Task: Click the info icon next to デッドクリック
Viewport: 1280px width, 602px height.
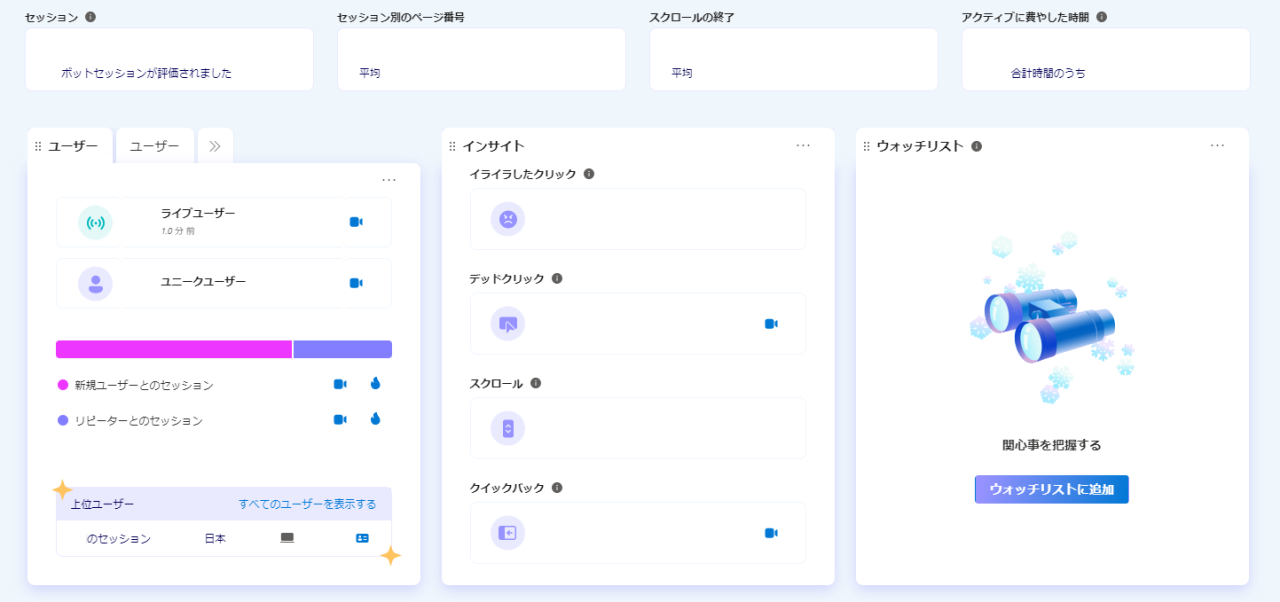Action: click(x=557, y=279)
